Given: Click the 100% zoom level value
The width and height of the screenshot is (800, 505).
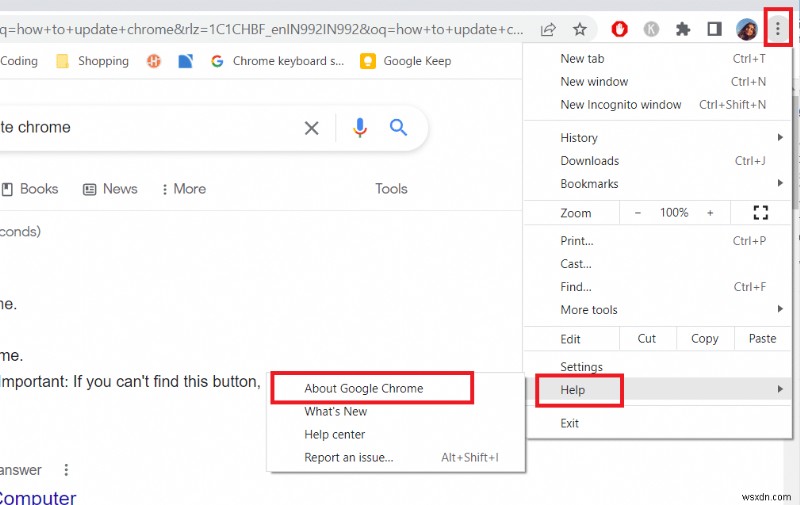Looking at the screenshot, I should point(674,213).
